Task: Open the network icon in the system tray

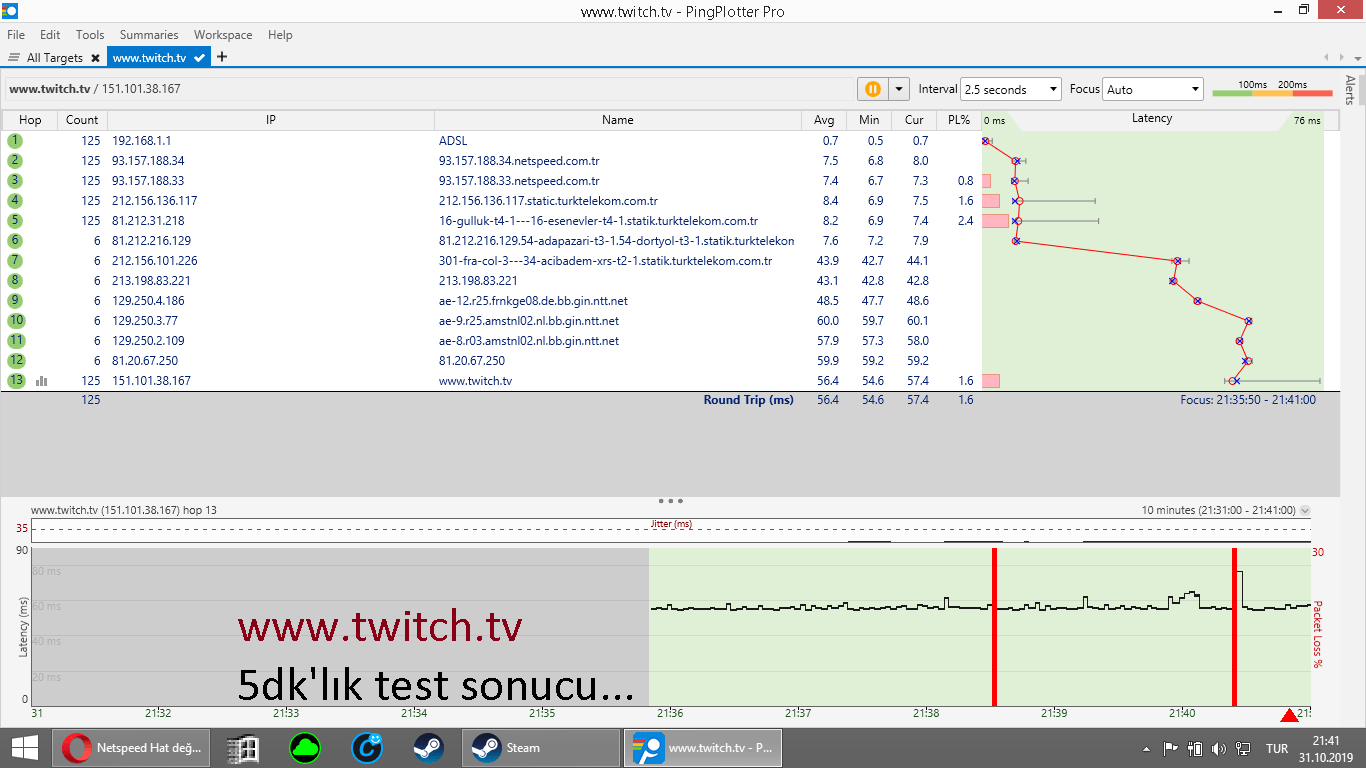Action: point(1243,748)
